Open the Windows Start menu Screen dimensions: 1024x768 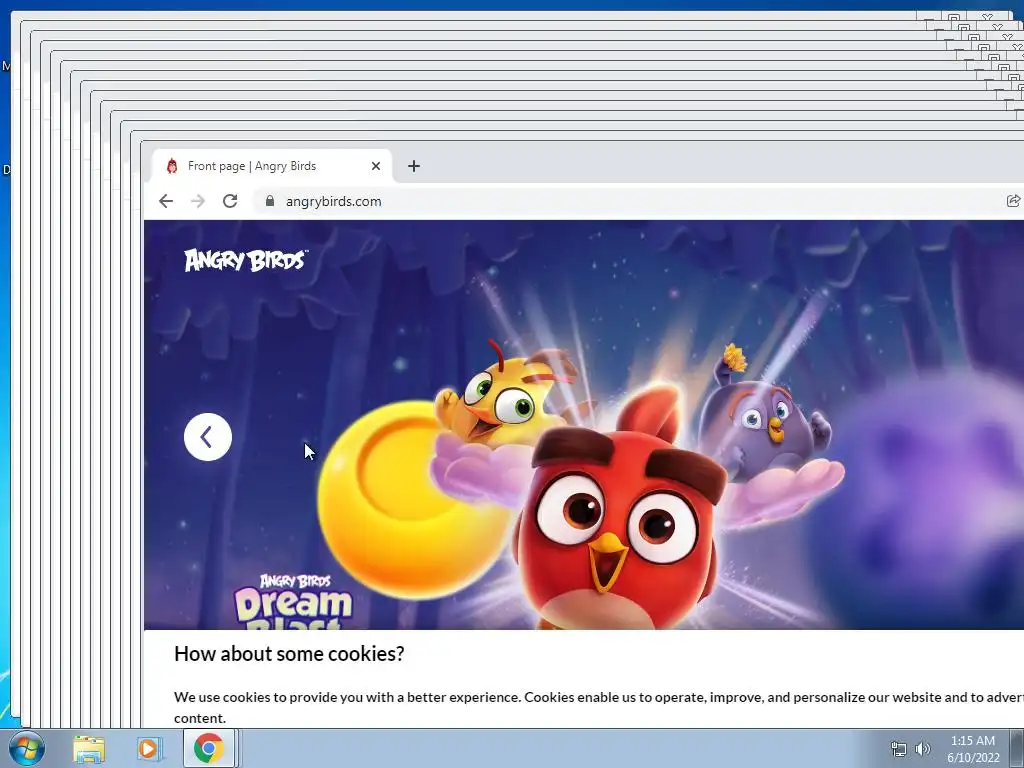point(26,748)
